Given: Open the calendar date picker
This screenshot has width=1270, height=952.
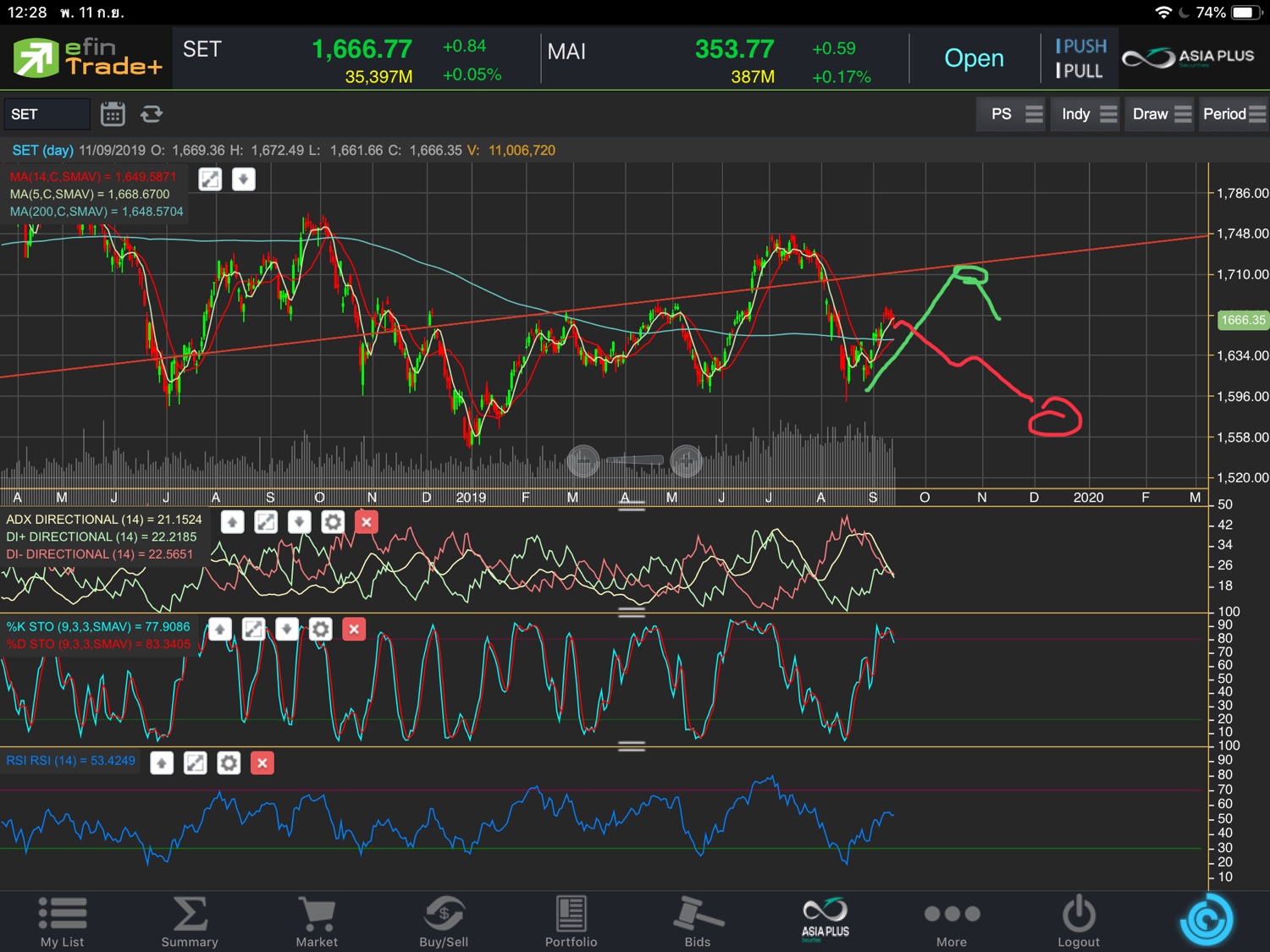Looking at the screenshot, I should (113, 114).
